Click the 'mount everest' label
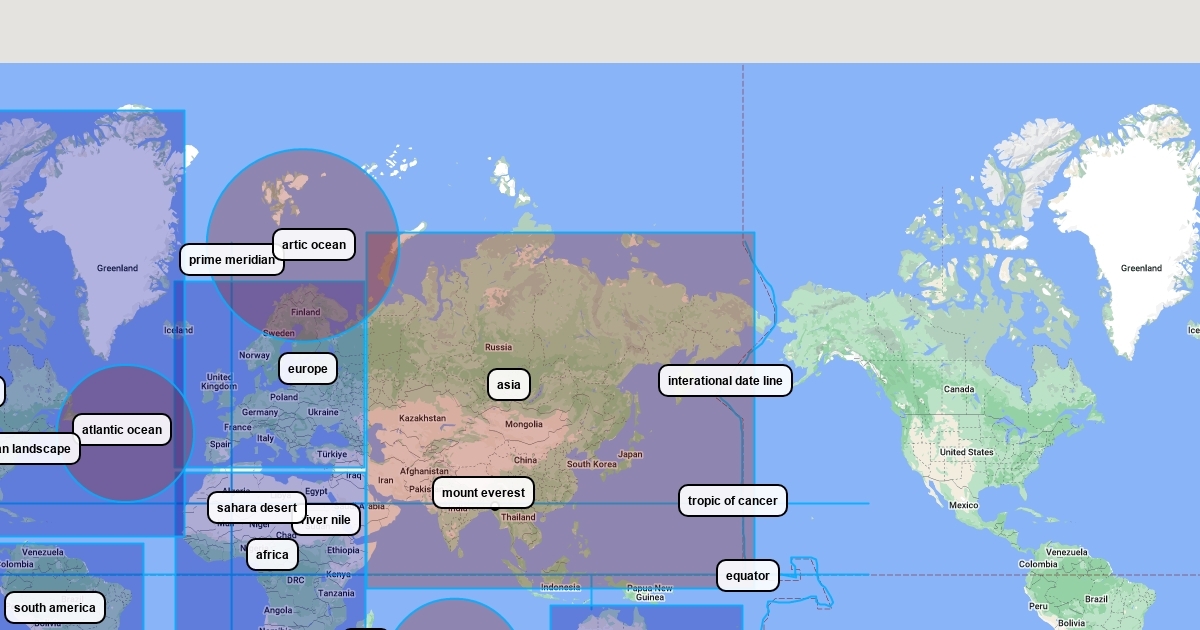Image resolution: width=1200 pixels, height=630 pixels. (483, 493)
